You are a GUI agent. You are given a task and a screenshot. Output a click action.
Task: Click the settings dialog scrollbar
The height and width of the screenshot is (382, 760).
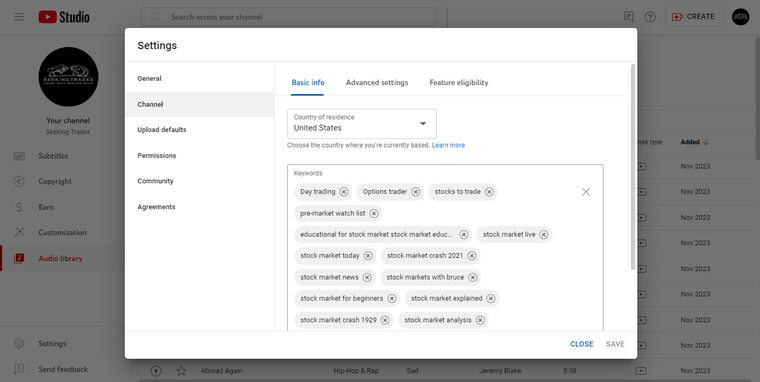633,167
